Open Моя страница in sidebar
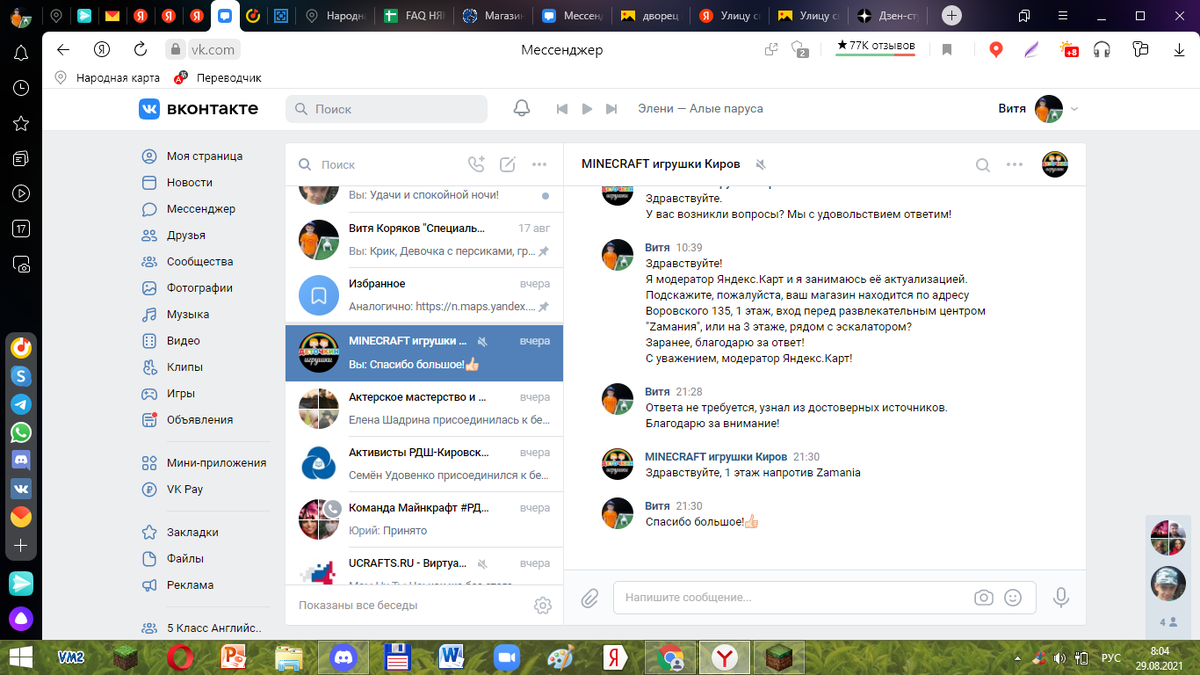The width and height of the screenshot is (1200, 675). point(204,156)
